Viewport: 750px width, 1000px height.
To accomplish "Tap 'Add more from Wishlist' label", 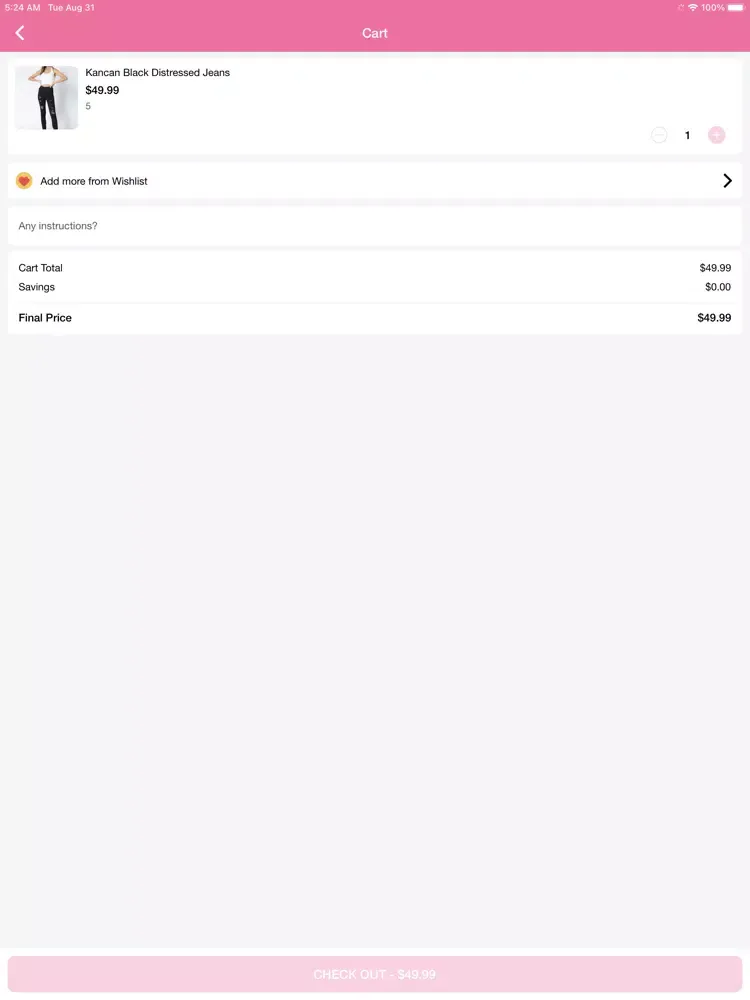I will [94, 181].
